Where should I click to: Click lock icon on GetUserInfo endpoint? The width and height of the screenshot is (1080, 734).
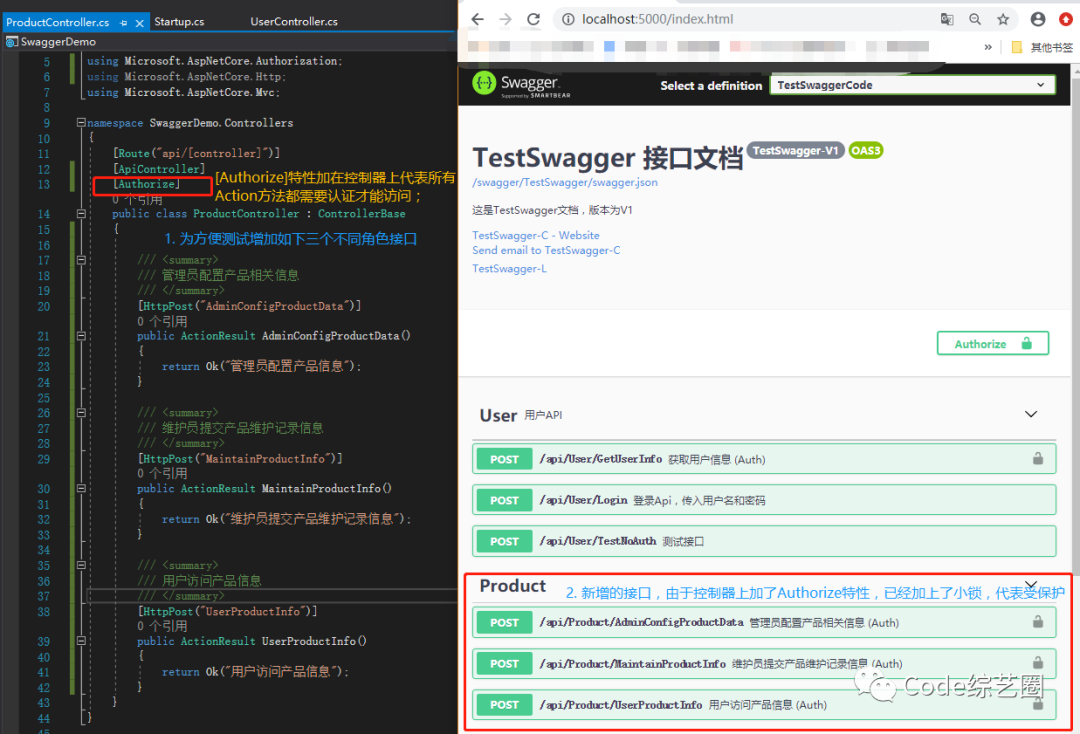1037,459
